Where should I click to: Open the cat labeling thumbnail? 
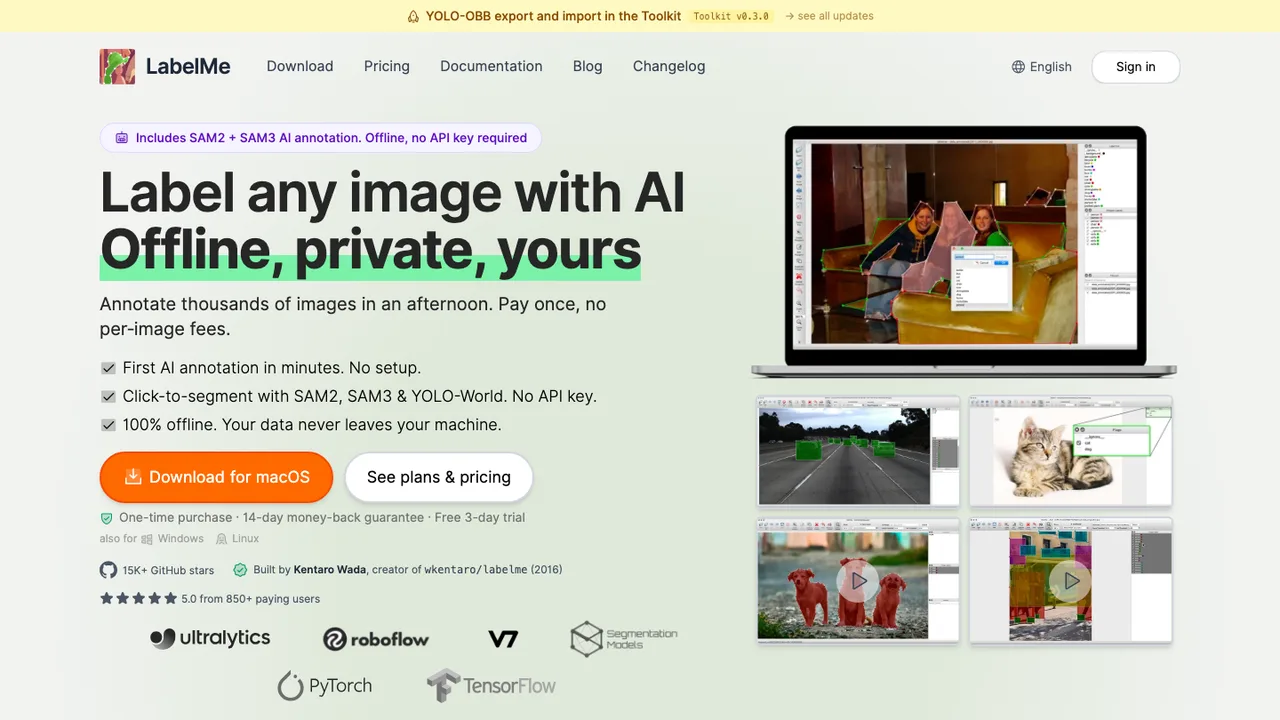click(1071, 452)
